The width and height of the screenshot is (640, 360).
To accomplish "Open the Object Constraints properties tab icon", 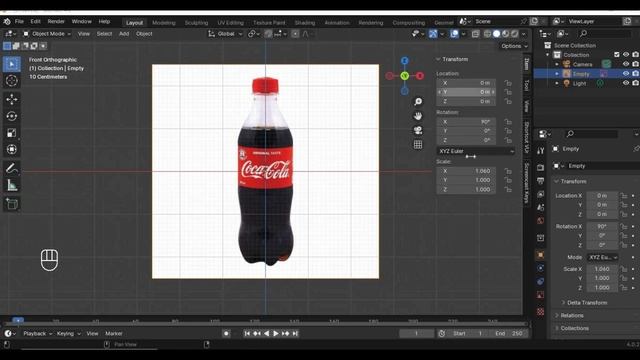I will [x=540, y=282].
